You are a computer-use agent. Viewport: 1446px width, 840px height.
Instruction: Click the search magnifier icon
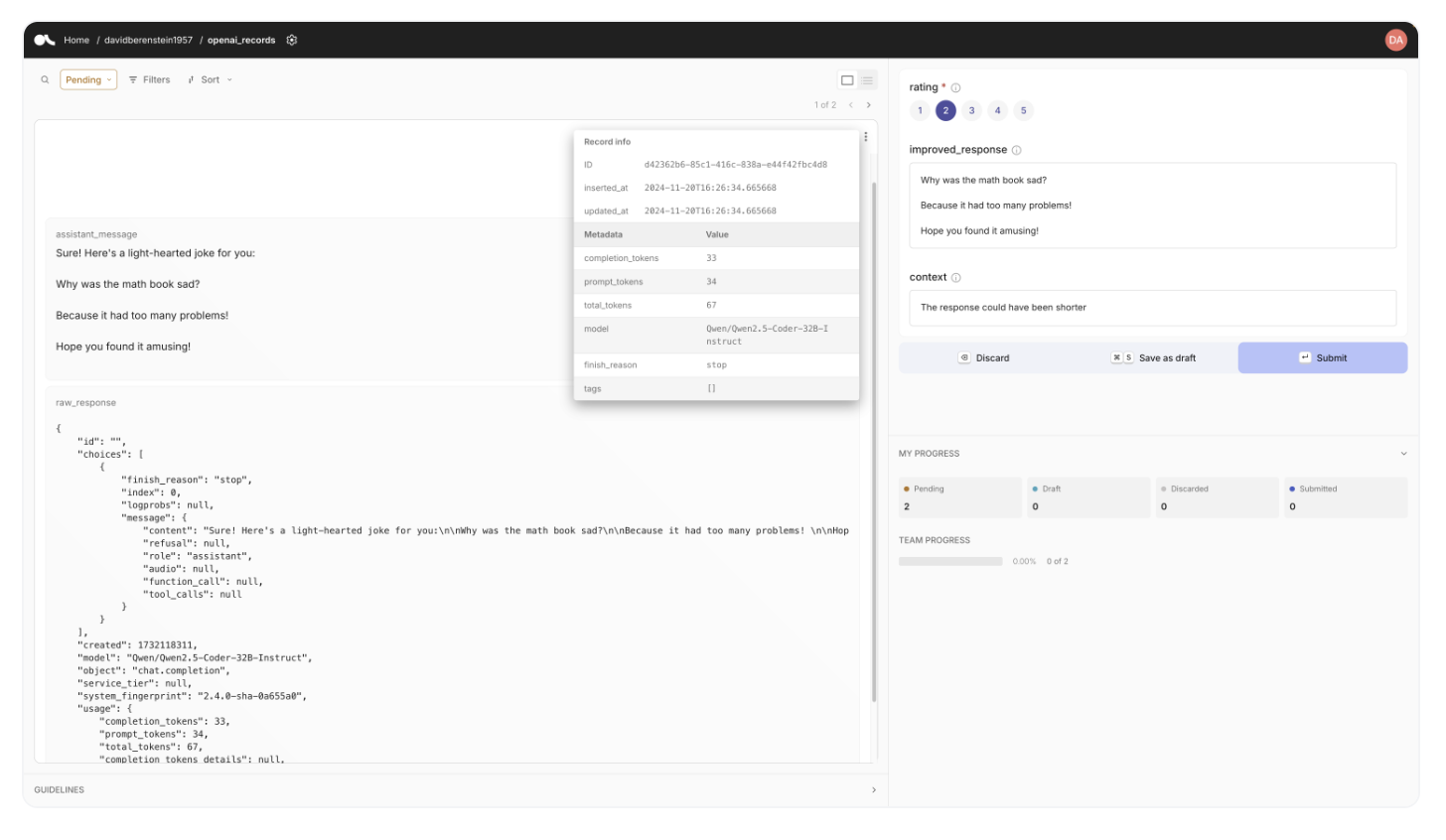coord(45,80)
